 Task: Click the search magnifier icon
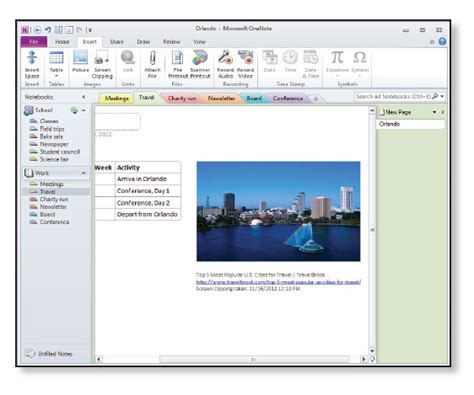point(435,96)
